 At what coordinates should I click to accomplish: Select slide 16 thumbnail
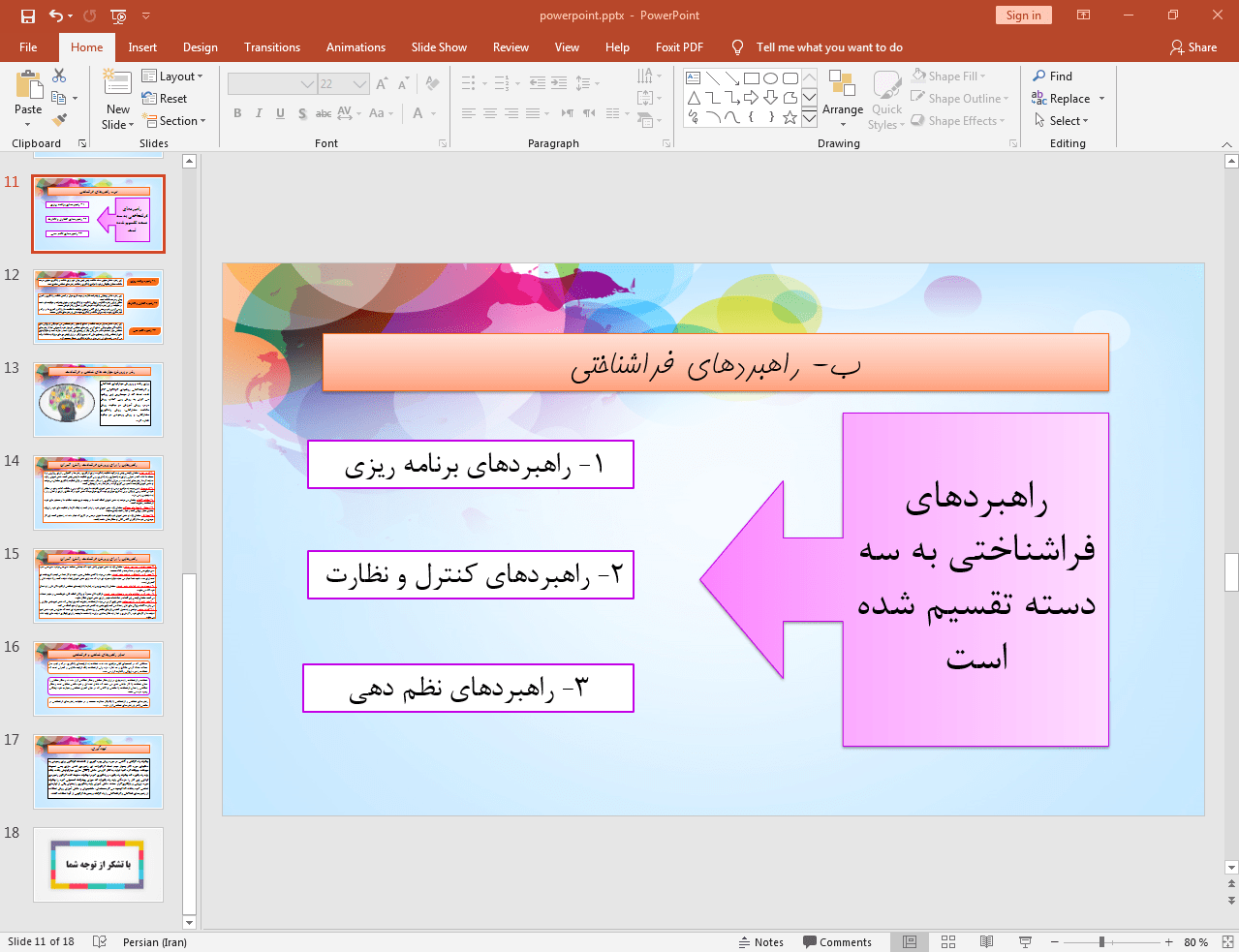[98, 678]
